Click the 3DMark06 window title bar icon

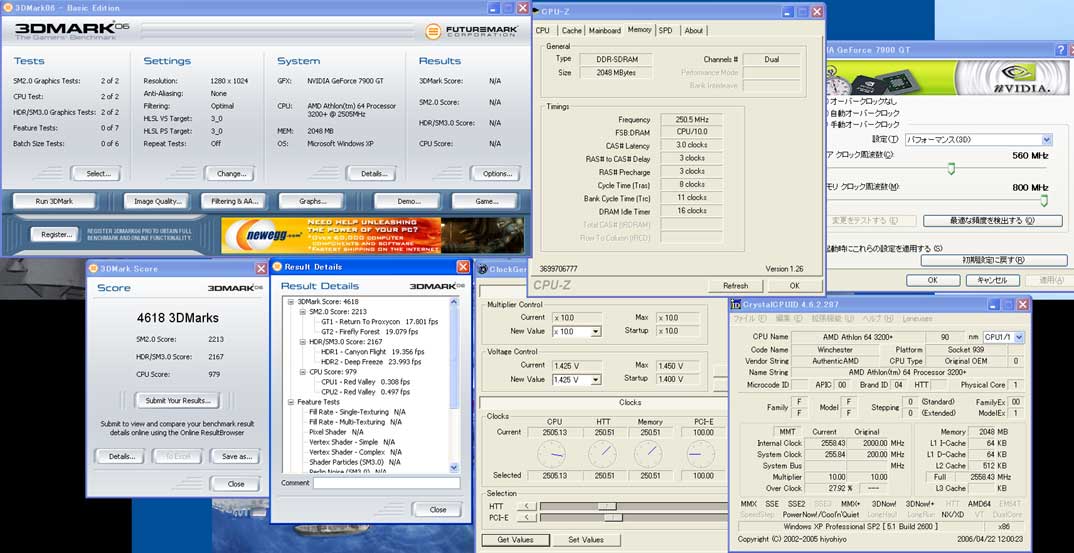point(7,8)
